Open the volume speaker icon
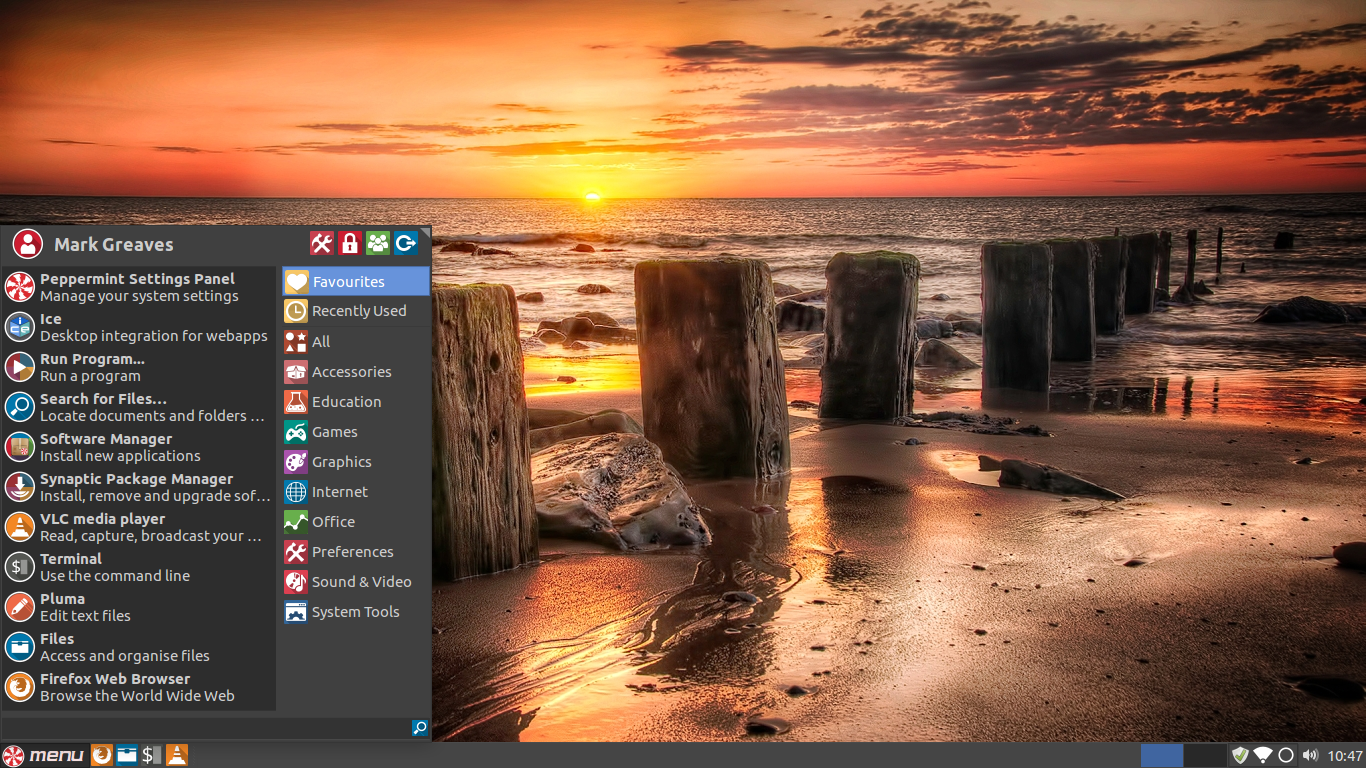Viewport: 1366px width, 768px height. [x=1311, y=755]
